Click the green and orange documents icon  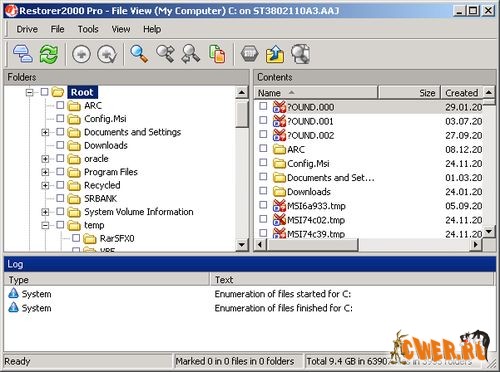pyautogui.click(x=217, y=54)
